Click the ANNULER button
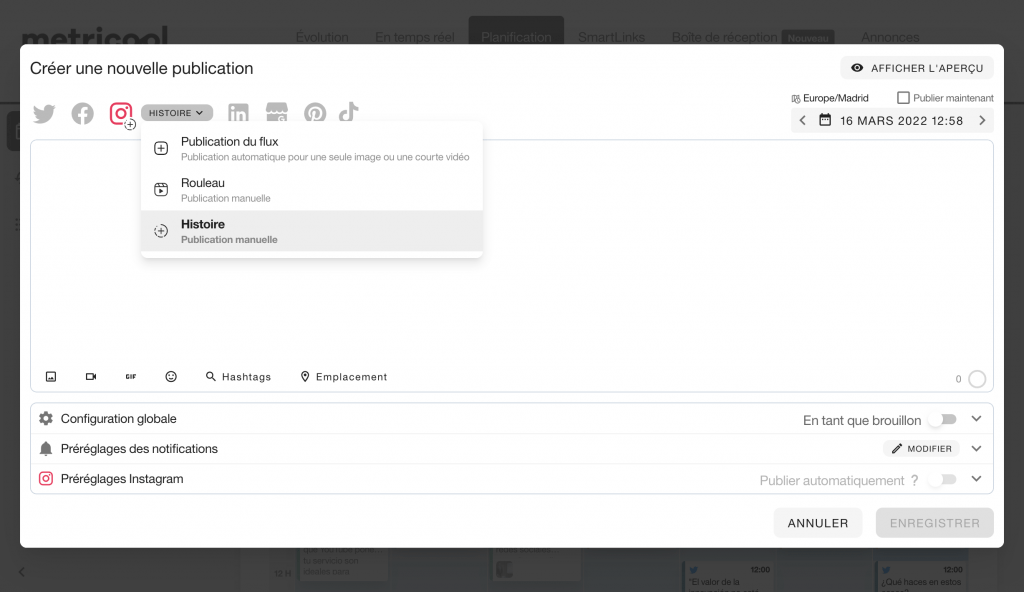Viewport: 1024px width, 592px height. [x=818, y=523]
